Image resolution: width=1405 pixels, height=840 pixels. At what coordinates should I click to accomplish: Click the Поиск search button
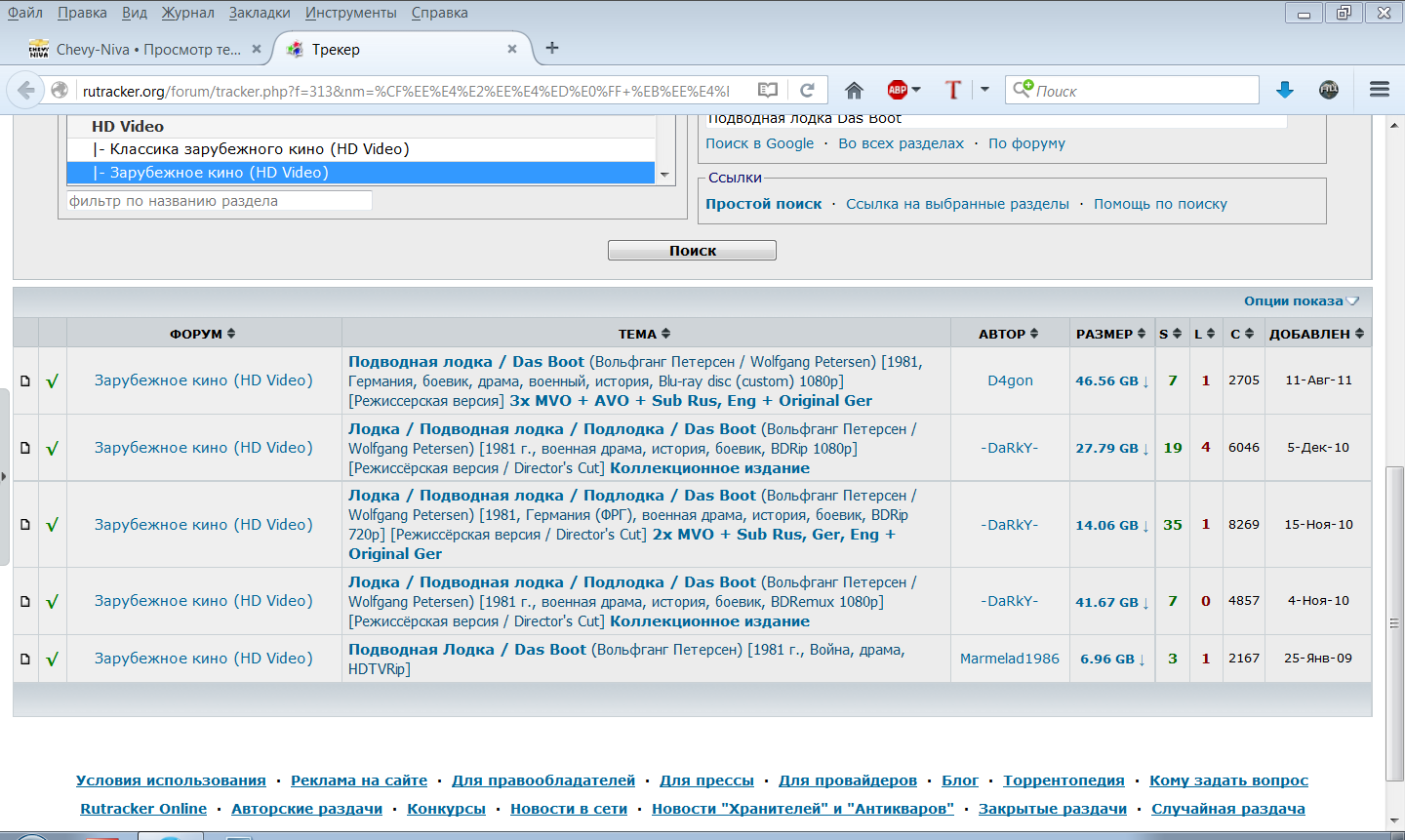click(x=692, y=251)
